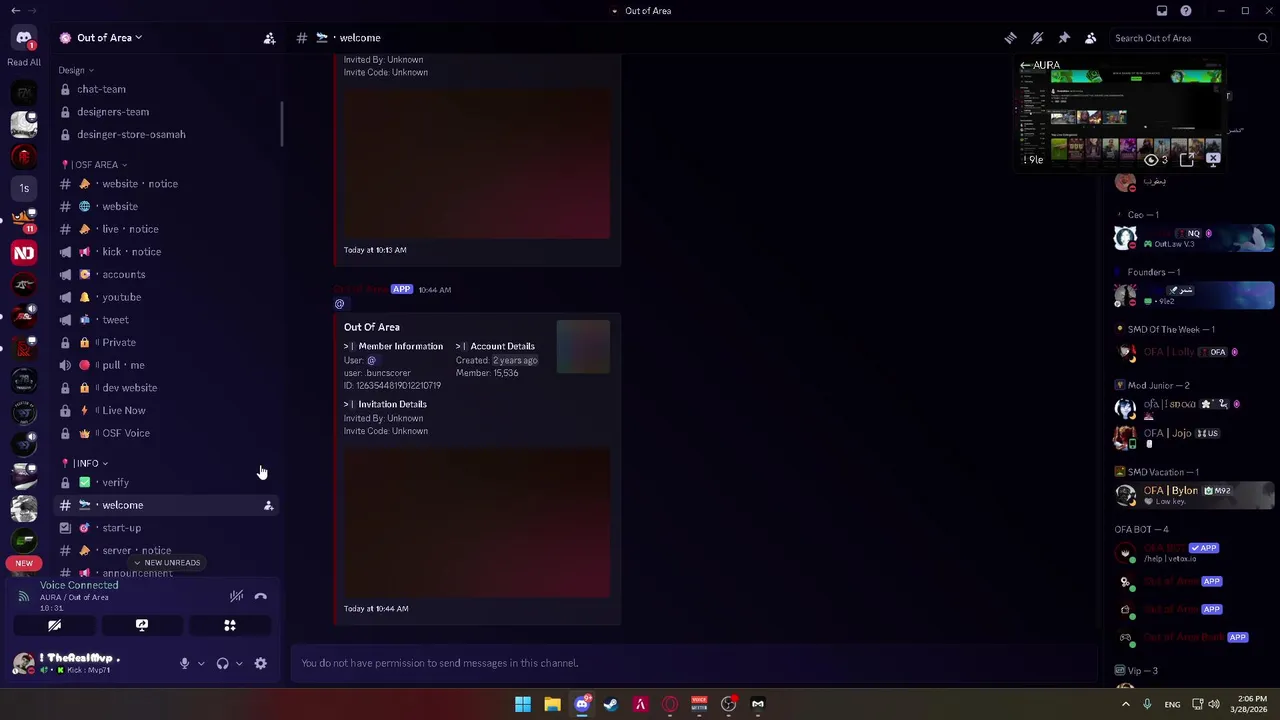Open OFA | Bylon member profile

click(1195, 495)
